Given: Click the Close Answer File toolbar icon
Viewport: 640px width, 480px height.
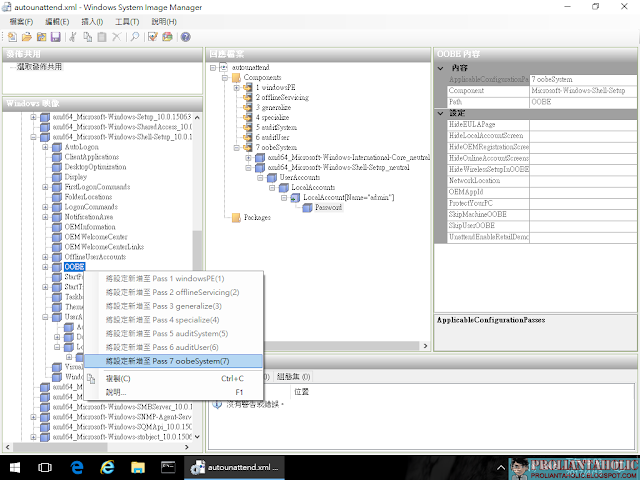Looking at the screenshot, I should pos(41,37).
